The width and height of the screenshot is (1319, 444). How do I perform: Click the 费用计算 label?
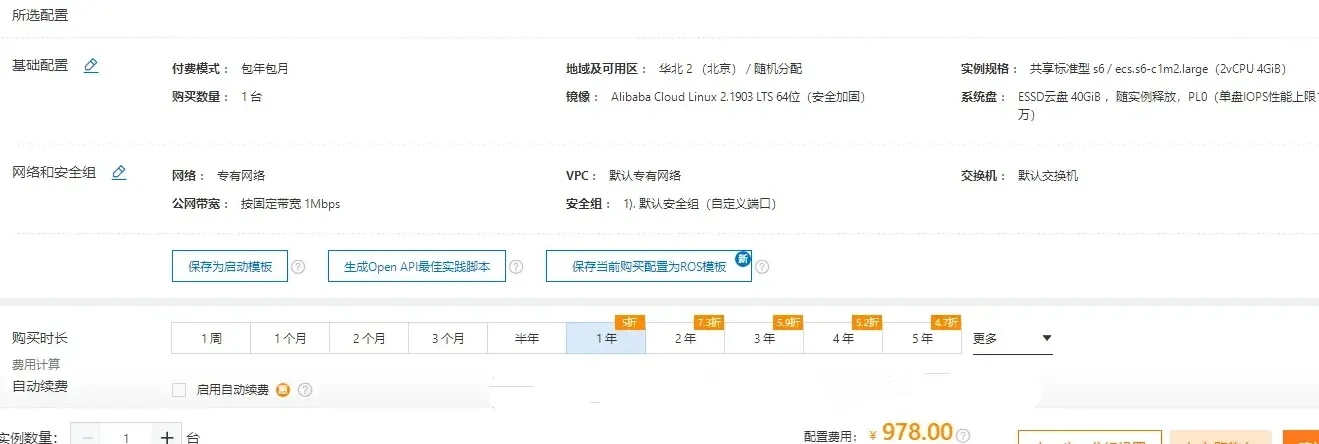tap(36, 365)
